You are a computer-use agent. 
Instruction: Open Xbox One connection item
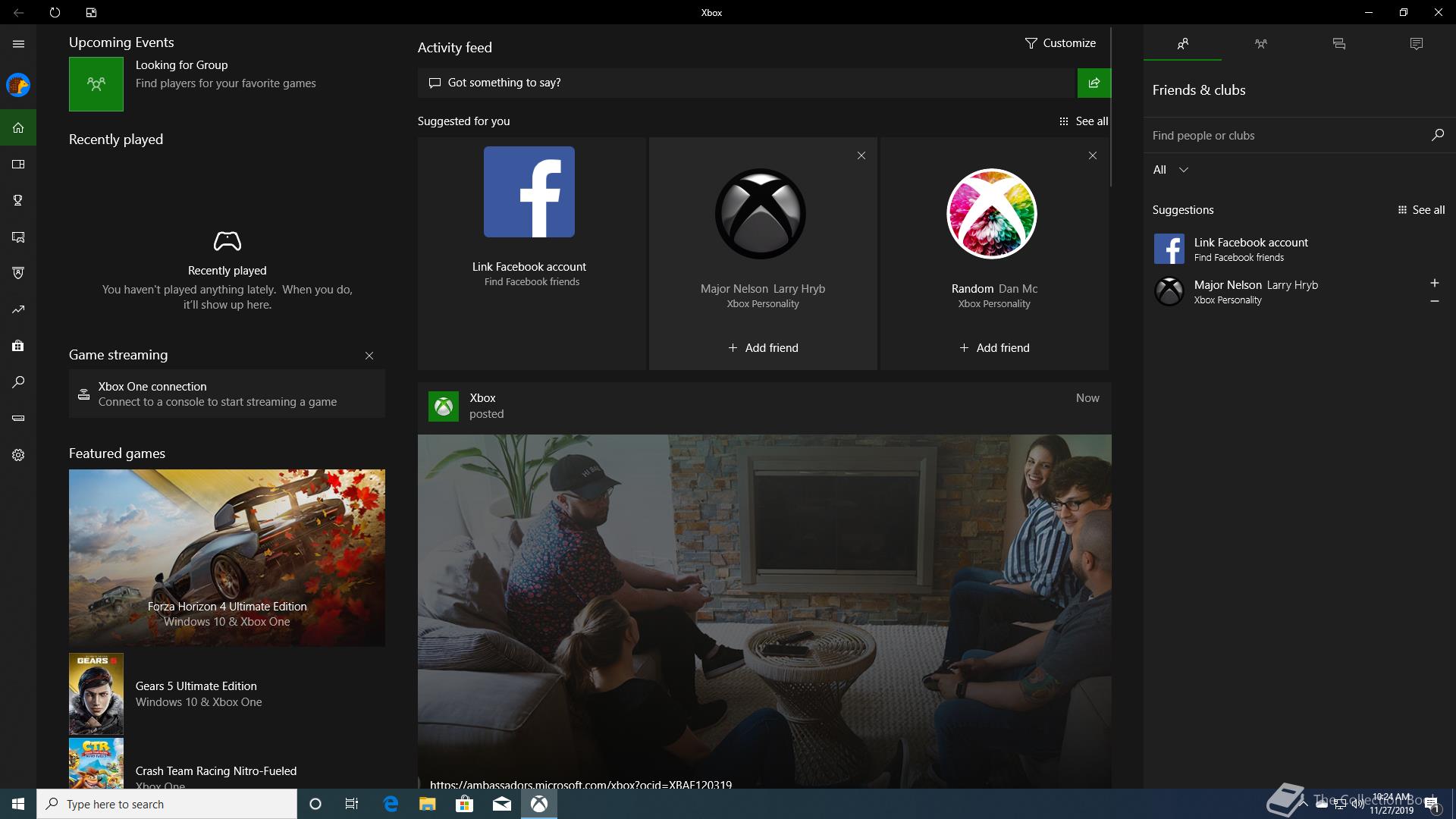coord(227,394)
